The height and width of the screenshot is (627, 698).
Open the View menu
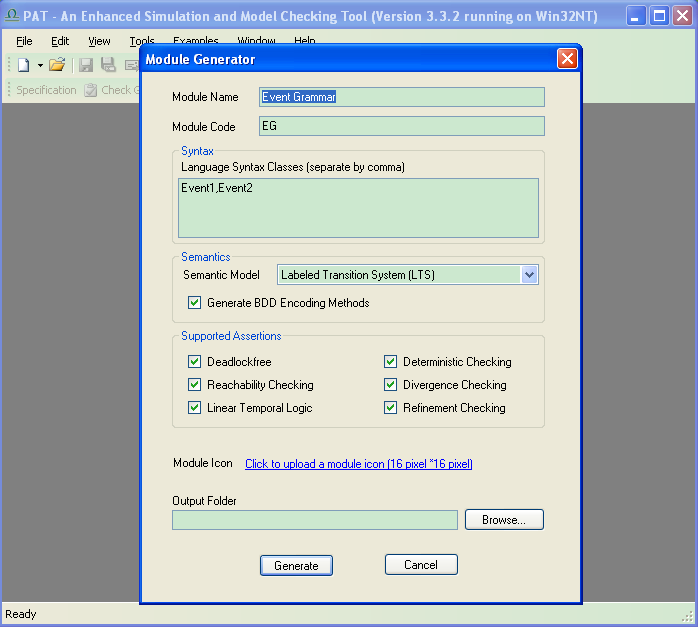point(99,41)
